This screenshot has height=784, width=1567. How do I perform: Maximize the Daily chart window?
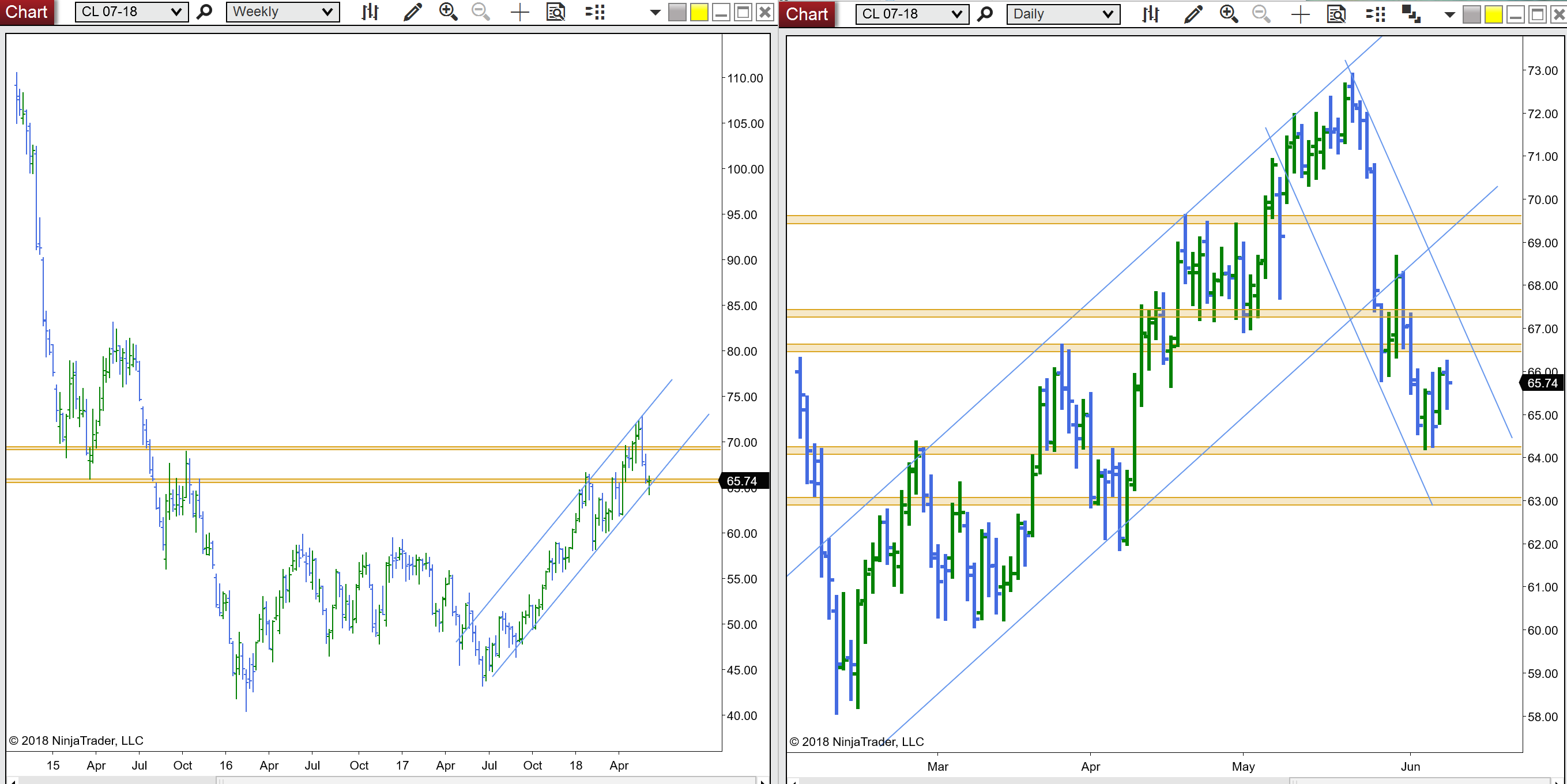click(1537, 14)
